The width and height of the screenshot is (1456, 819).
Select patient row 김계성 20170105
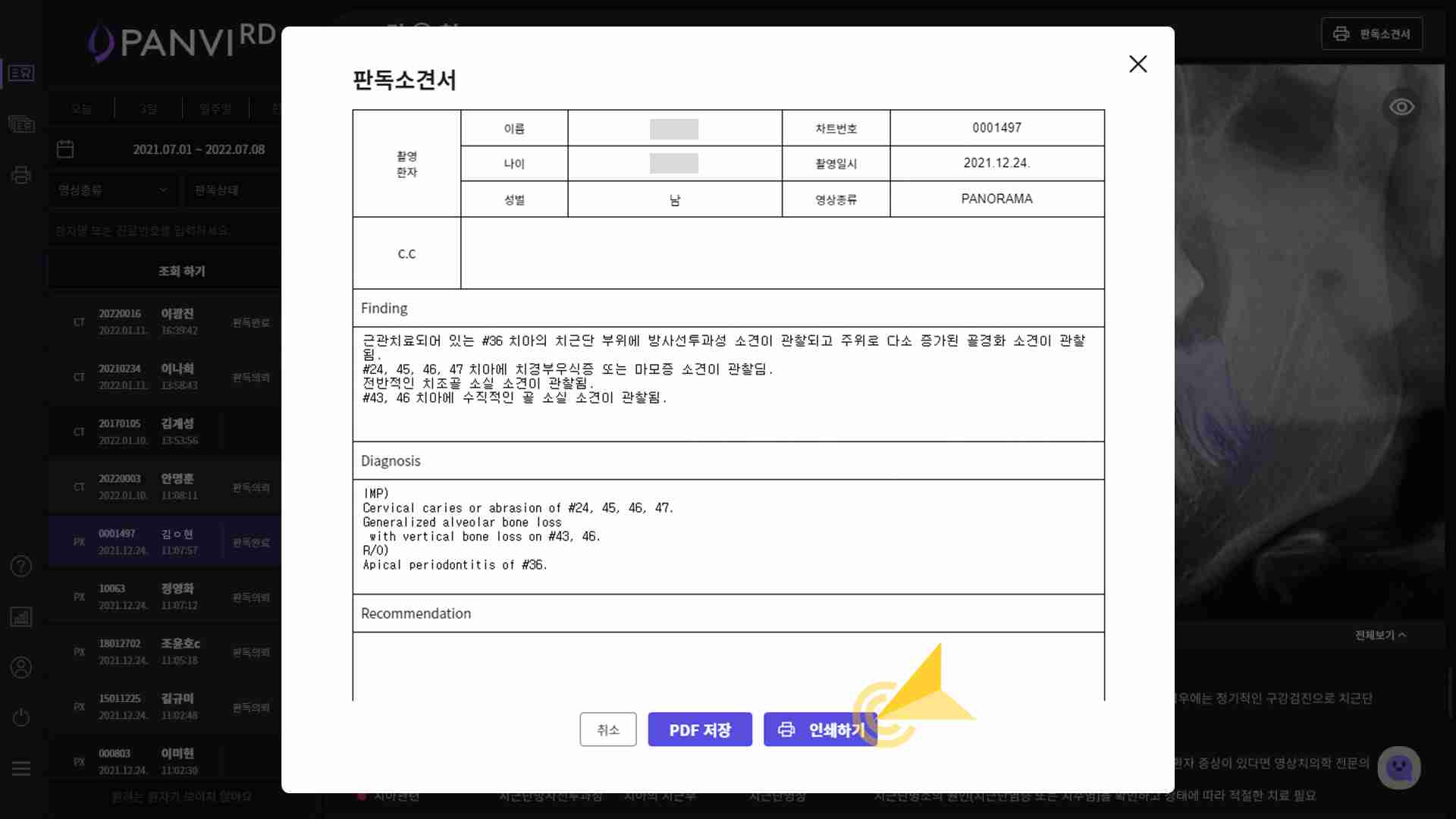tap(165, 431)
